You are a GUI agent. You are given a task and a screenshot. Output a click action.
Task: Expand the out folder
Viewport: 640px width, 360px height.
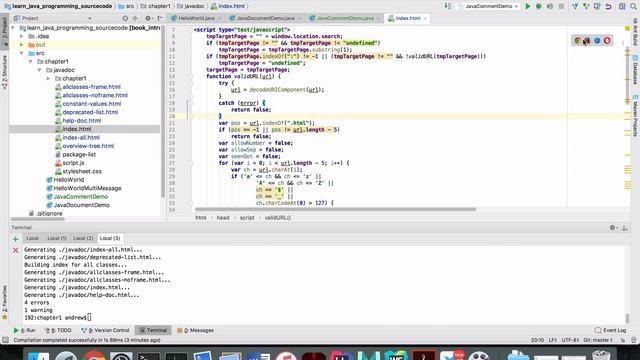point(22,45)
